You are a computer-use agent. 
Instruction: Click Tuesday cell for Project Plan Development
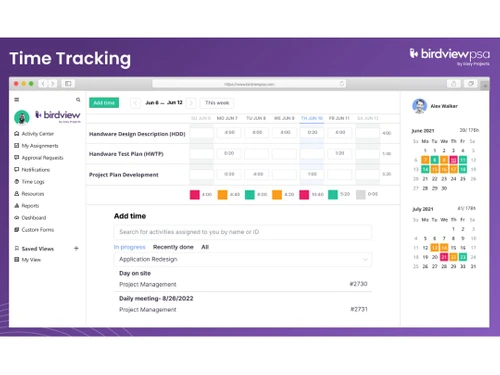coord(256,174)
